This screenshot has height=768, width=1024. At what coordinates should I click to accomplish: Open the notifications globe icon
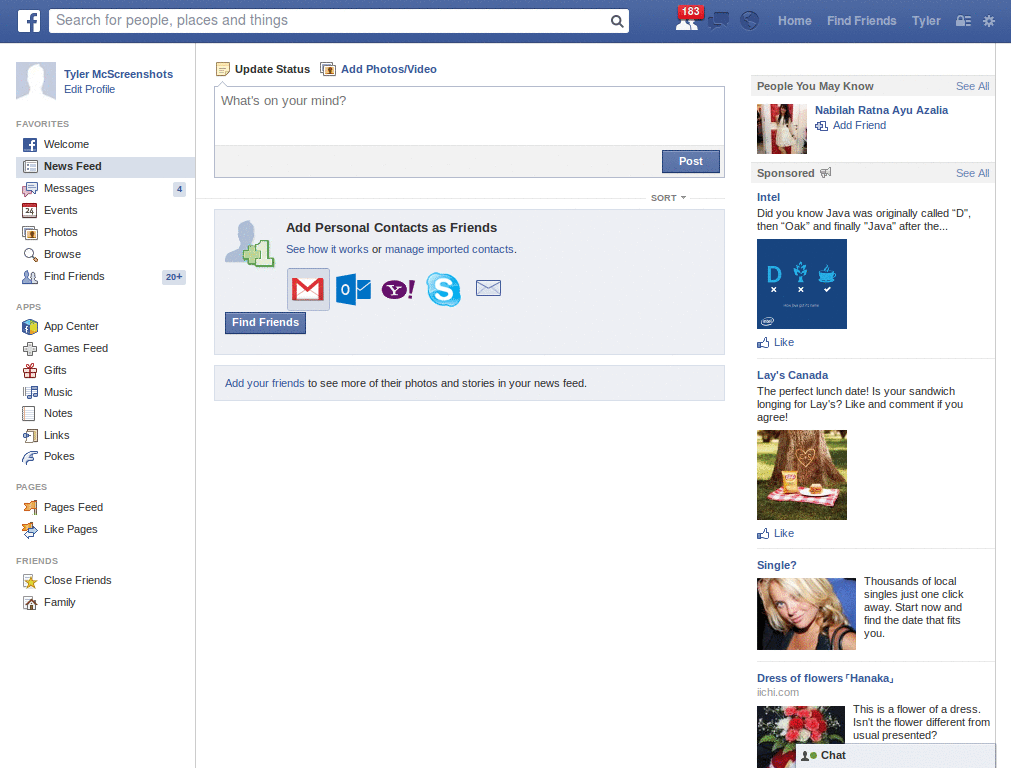click(x=749, y=21)
